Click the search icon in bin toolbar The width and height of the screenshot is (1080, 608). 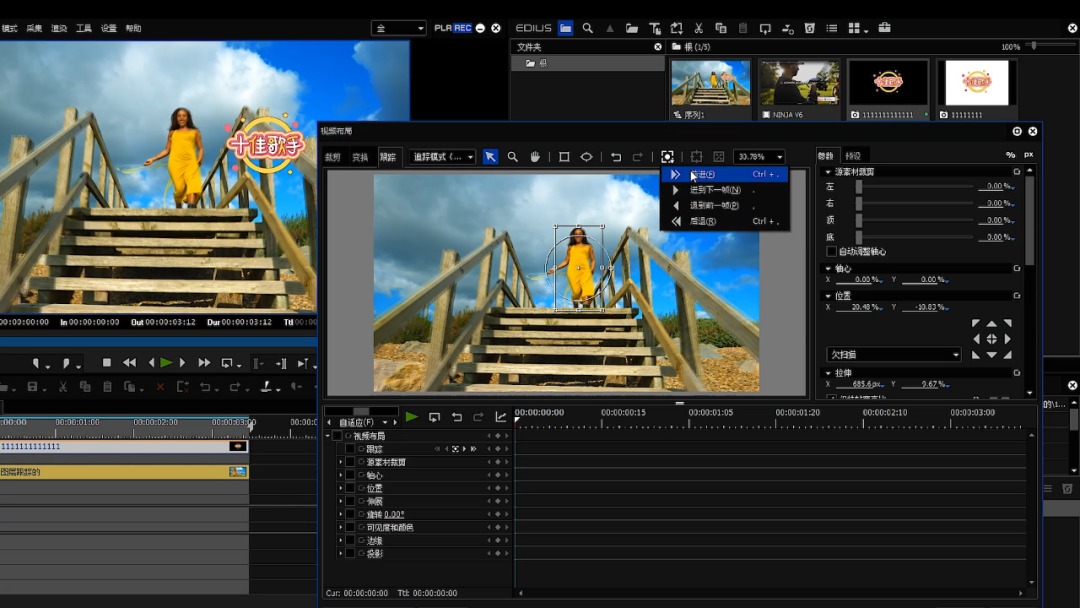[588, 28]
